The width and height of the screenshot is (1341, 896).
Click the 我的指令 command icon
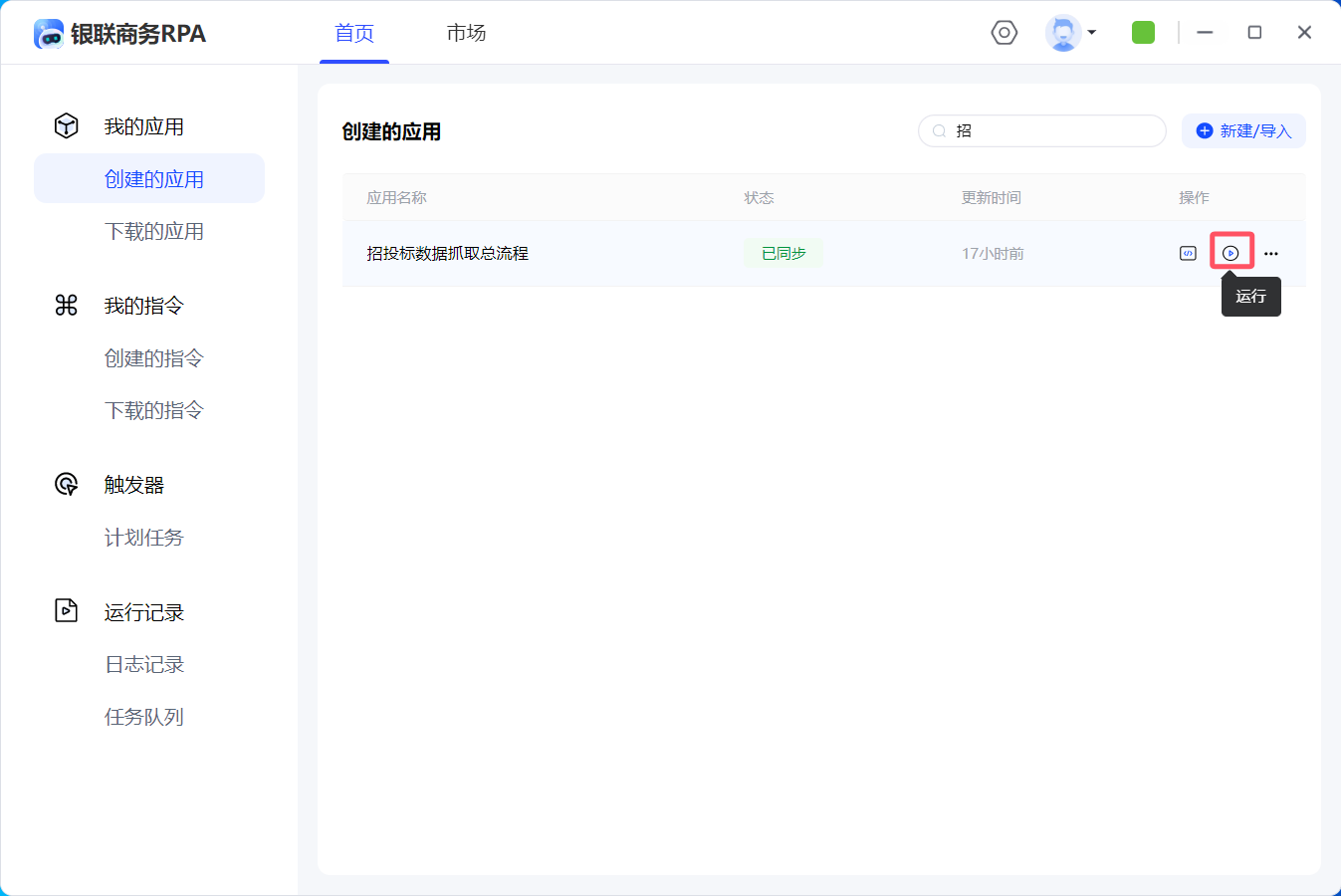67,306
